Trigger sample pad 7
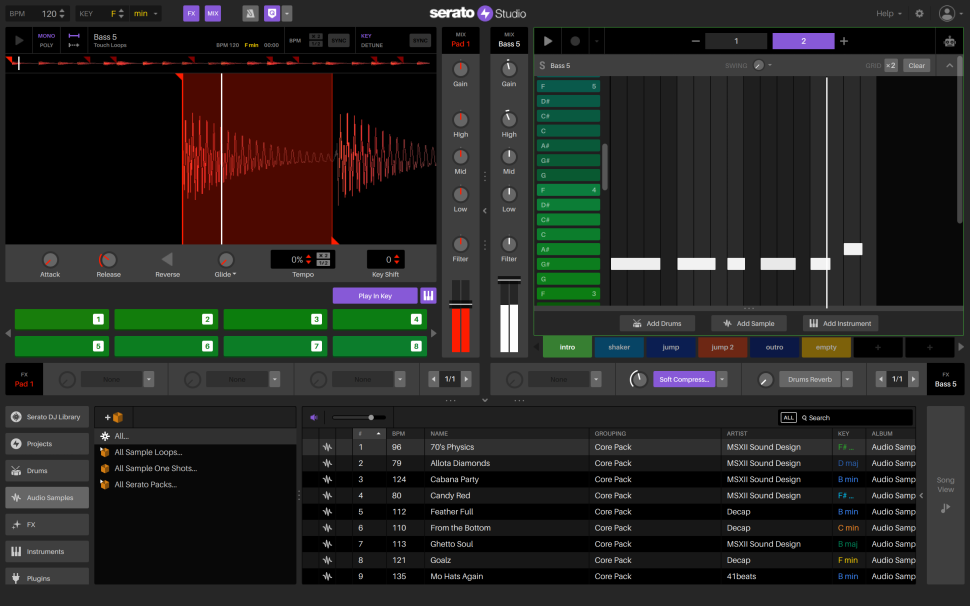 274,346
